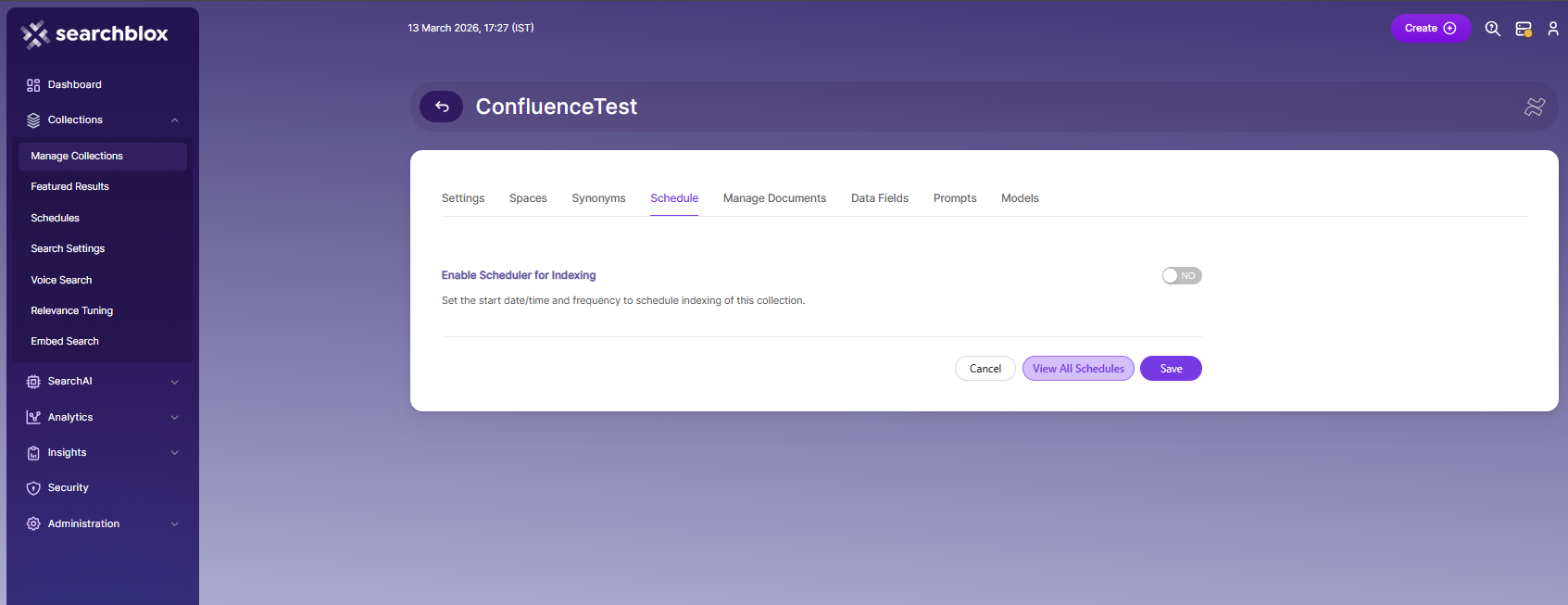
Task: Click the SearchBlox logo
Action: coord(94,34)
